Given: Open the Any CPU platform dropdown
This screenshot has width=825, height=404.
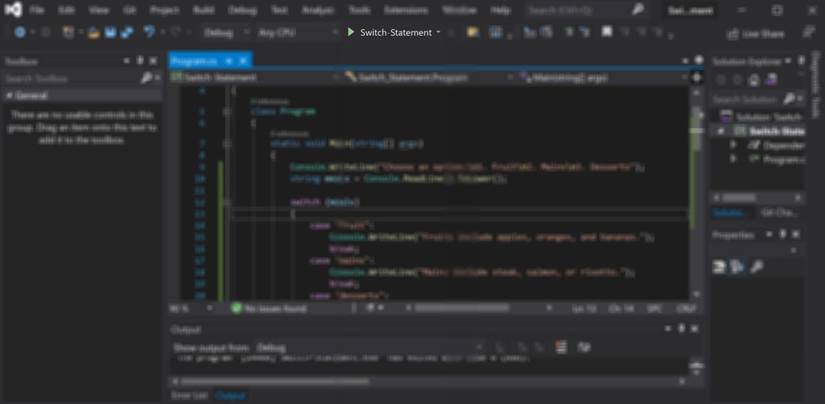Looking at the screenshot, I should point(297,33).
